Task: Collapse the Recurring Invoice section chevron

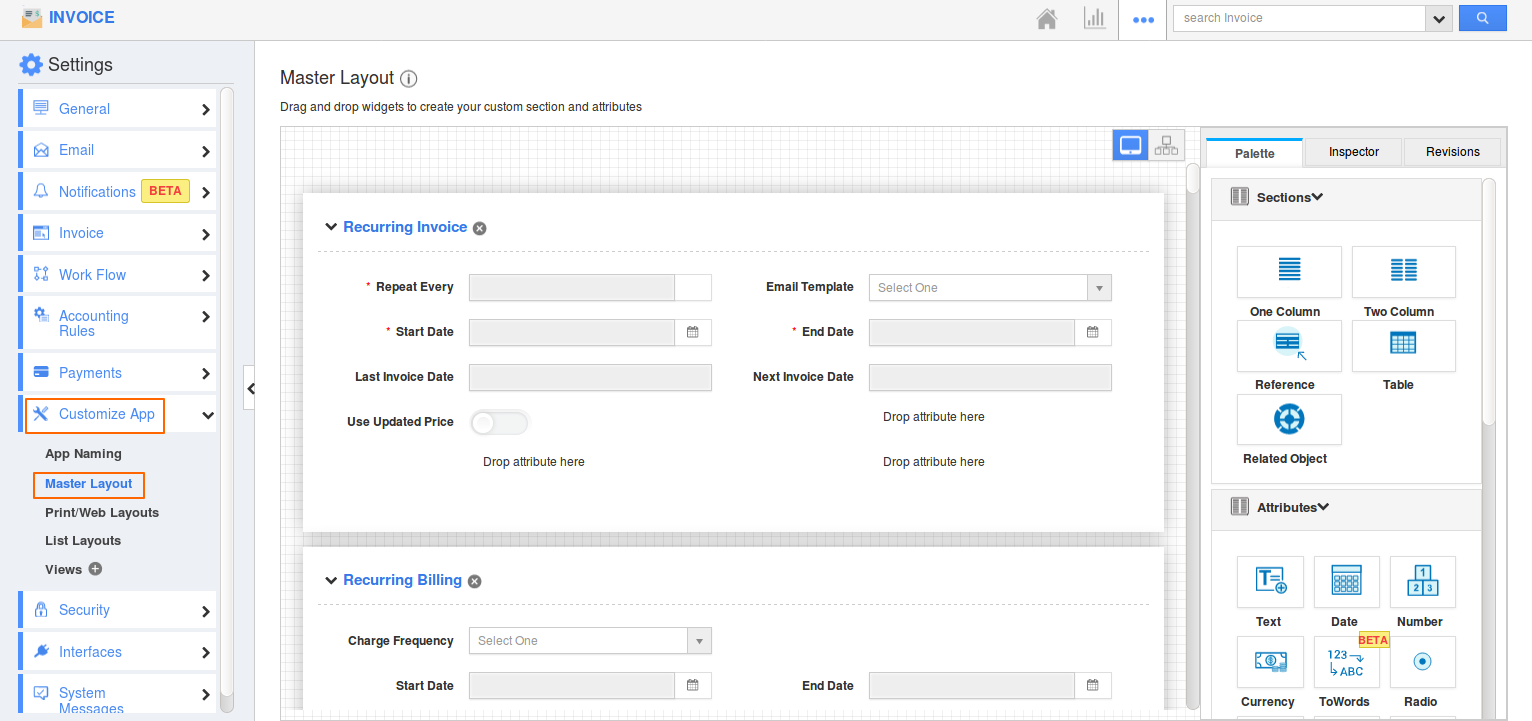Action: 331,227
